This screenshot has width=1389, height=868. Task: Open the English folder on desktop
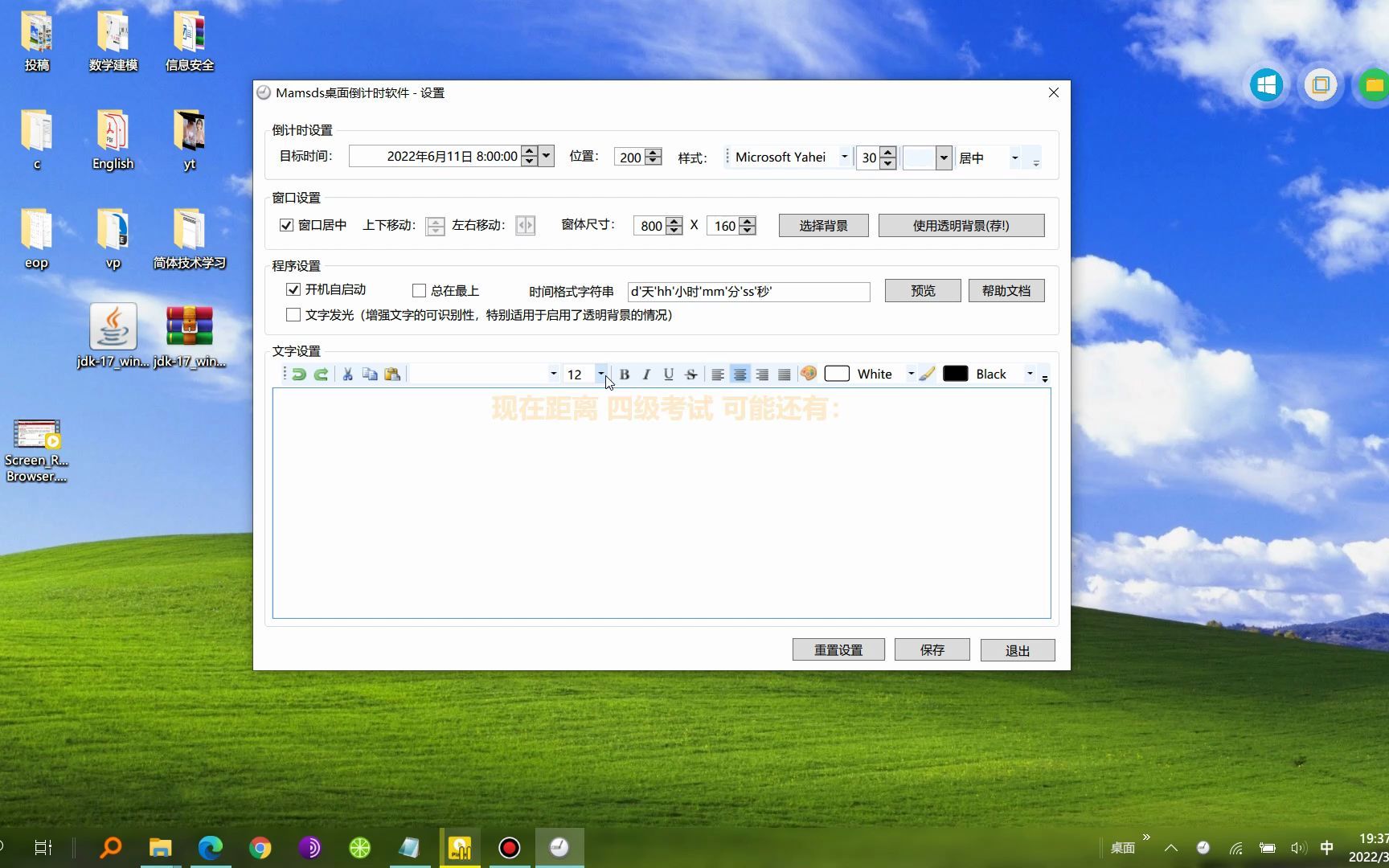point(113,140)
